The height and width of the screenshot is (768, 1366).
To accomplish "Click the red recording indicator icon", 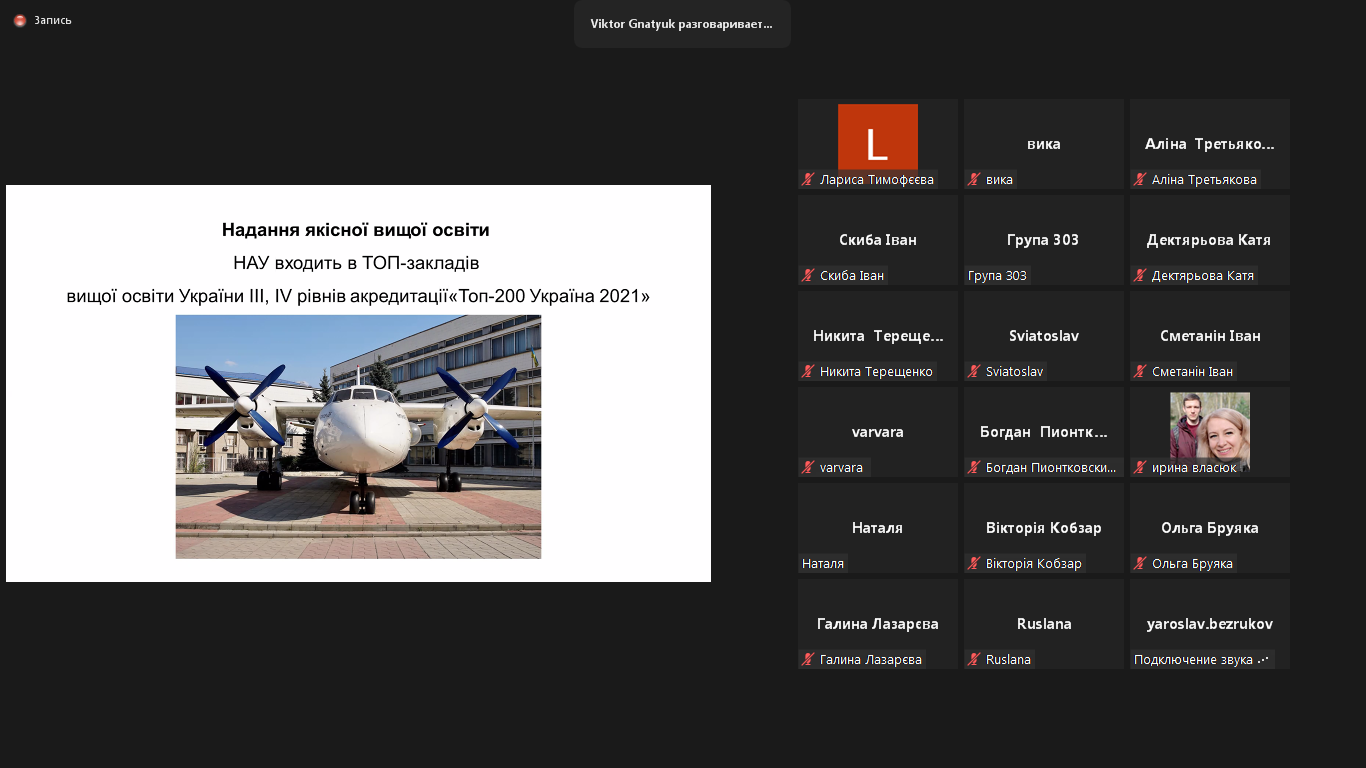I will click(20, 20).
